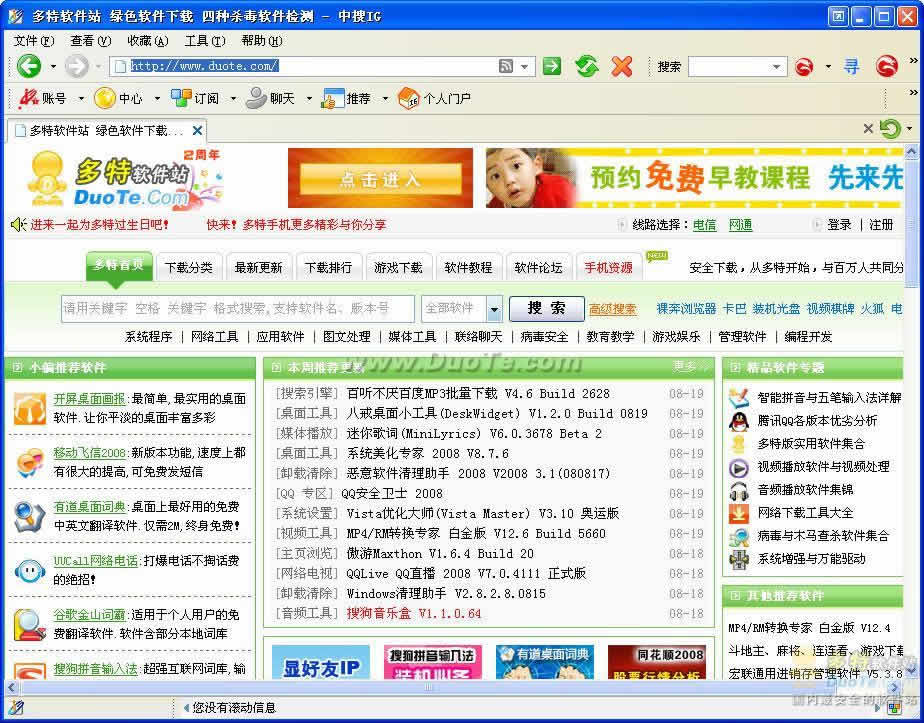This screenshot has height=723, width=924.
Task: Click the 搜 索 search button
Action: 546,308
